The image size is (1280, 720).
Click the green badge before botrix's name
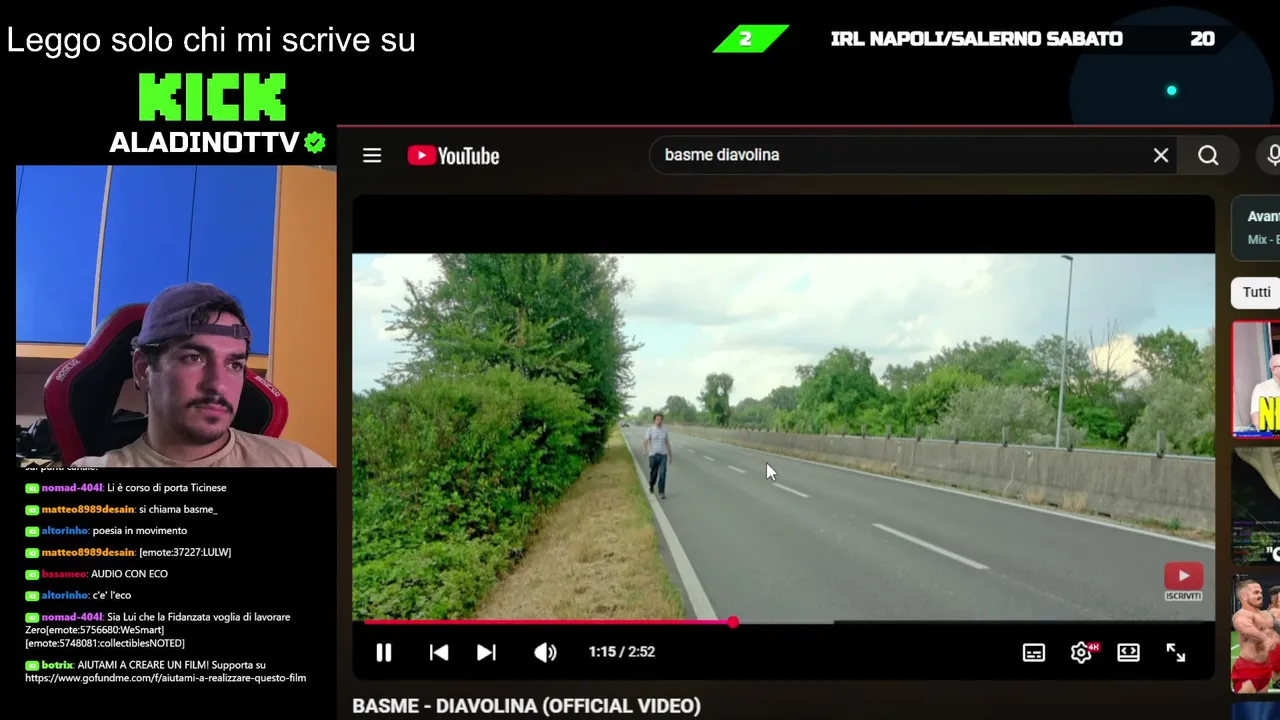pos(32,665)
